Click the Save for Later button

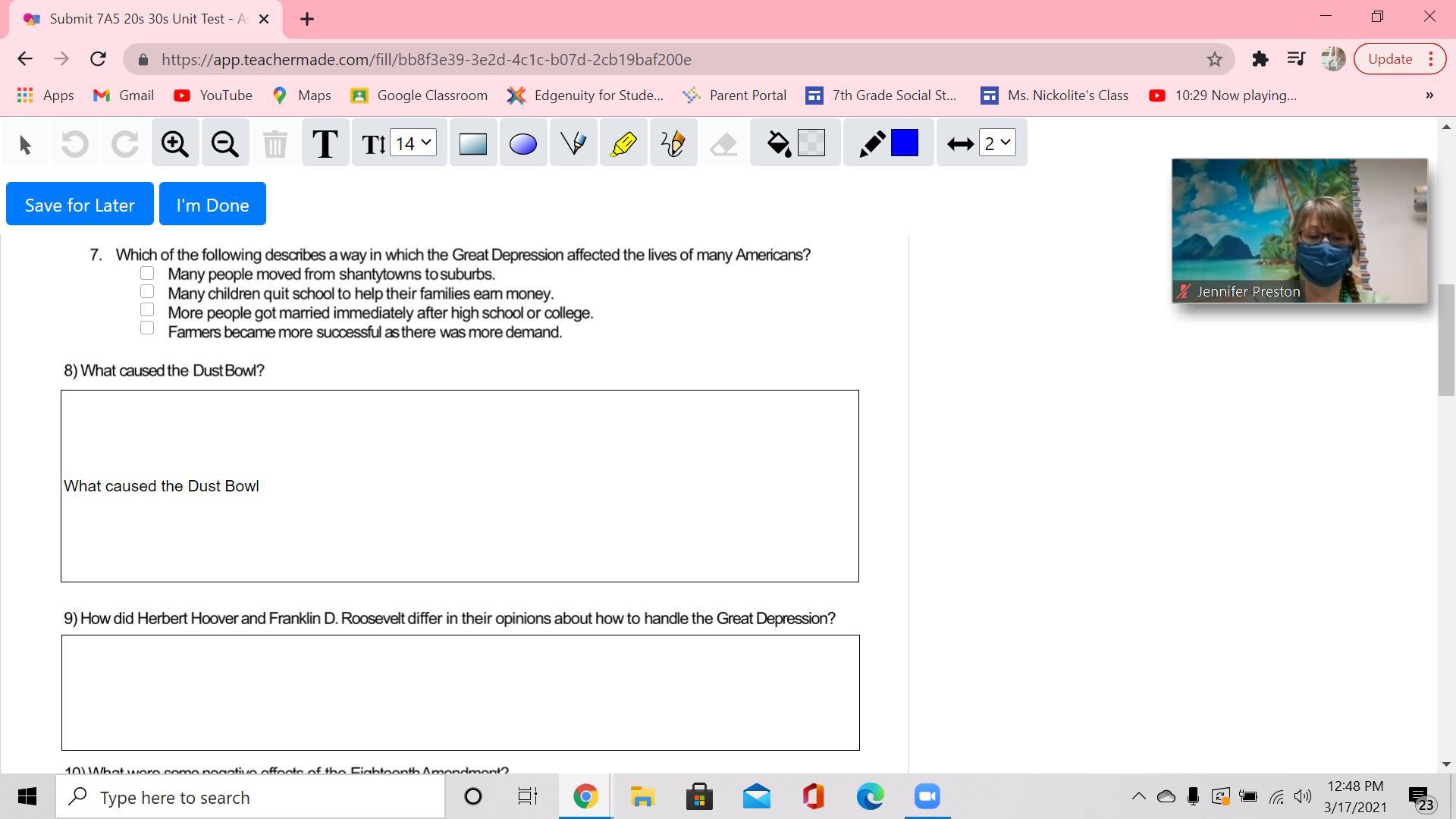tap(80, 205)
